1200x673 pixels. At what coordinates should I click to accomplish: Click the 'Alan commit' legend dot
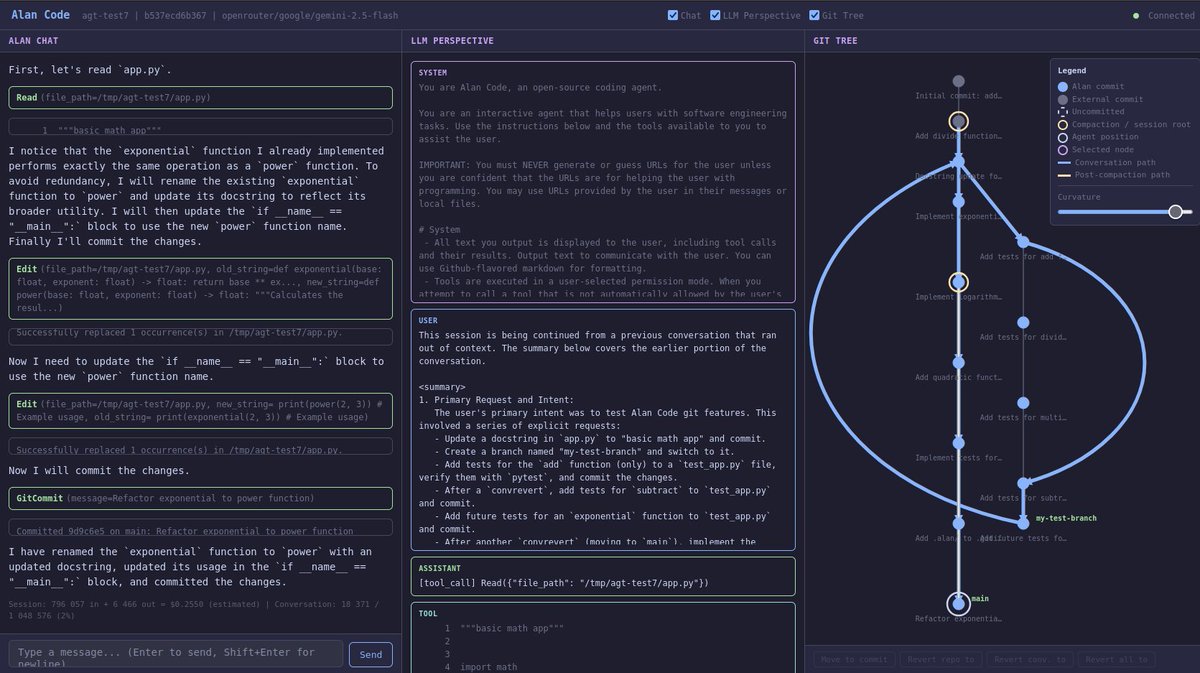pyautogui.click(x=1062, y=87)
